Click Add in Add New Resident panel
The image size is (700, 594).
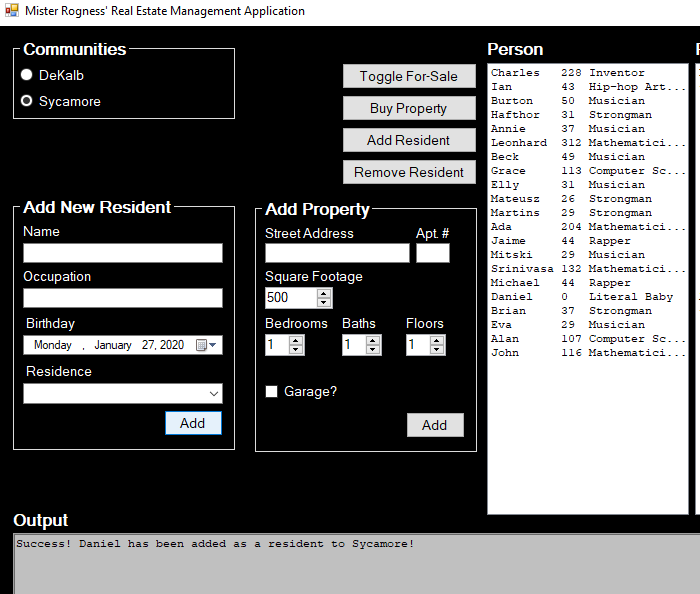[193, 423]
